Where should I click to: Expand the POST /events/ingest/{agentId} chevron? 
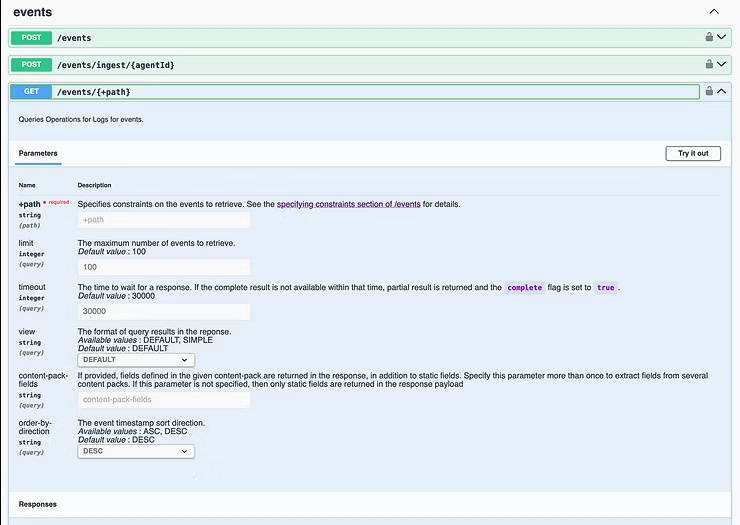click(x=722, y=65)
